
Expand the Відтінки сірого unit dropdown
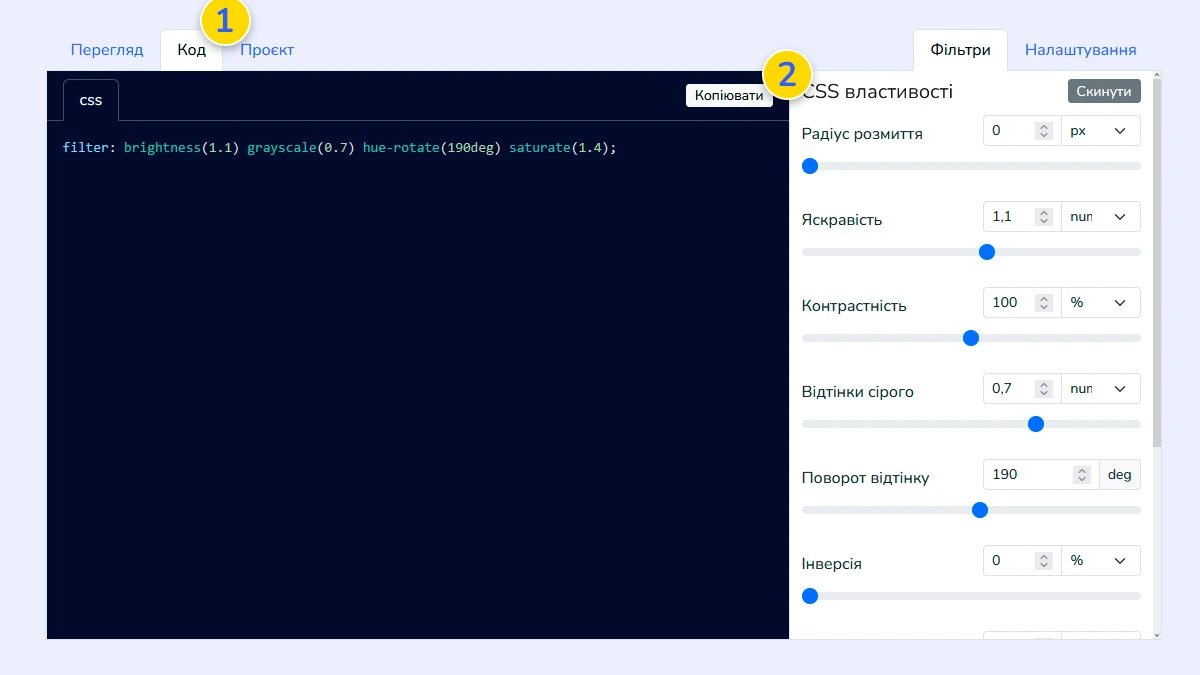(x=1100, y=389)
